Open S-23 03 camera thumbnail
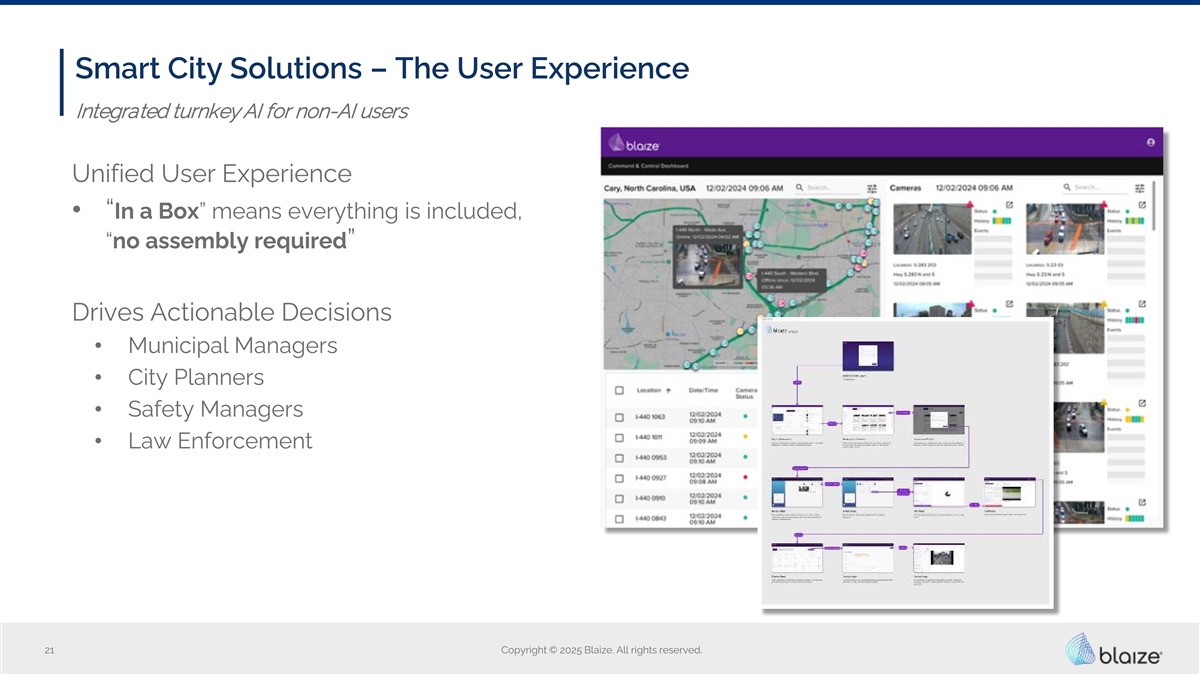1200x675 pixels. [1065, 229]
